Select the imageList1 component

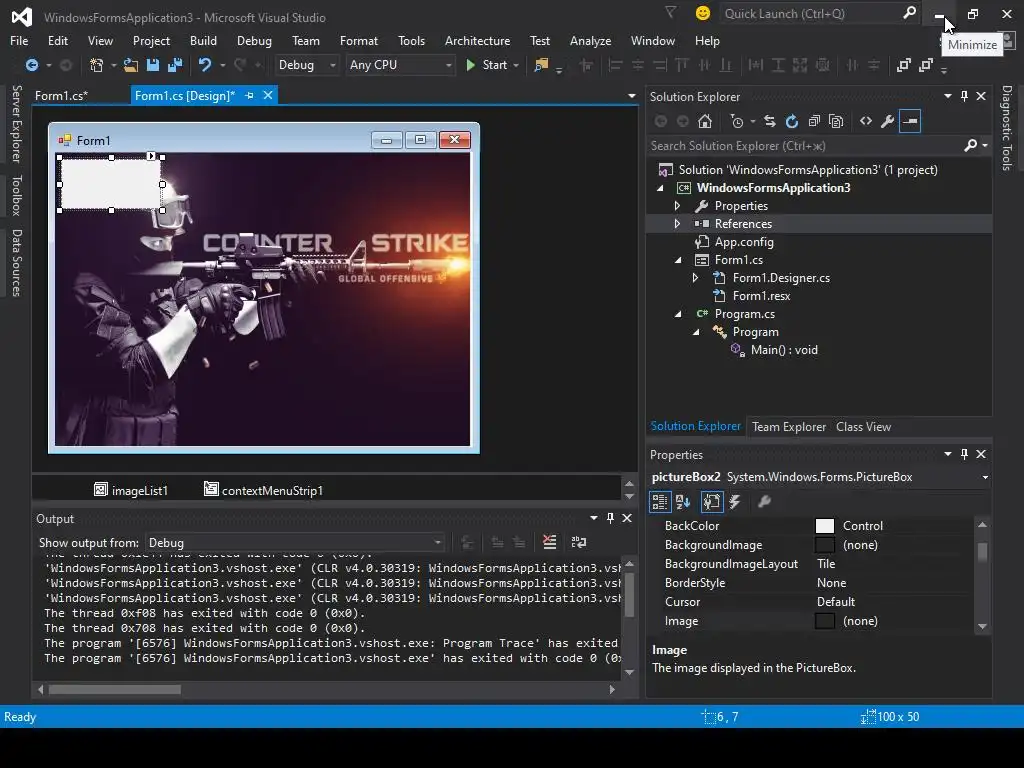pos(131,490)
